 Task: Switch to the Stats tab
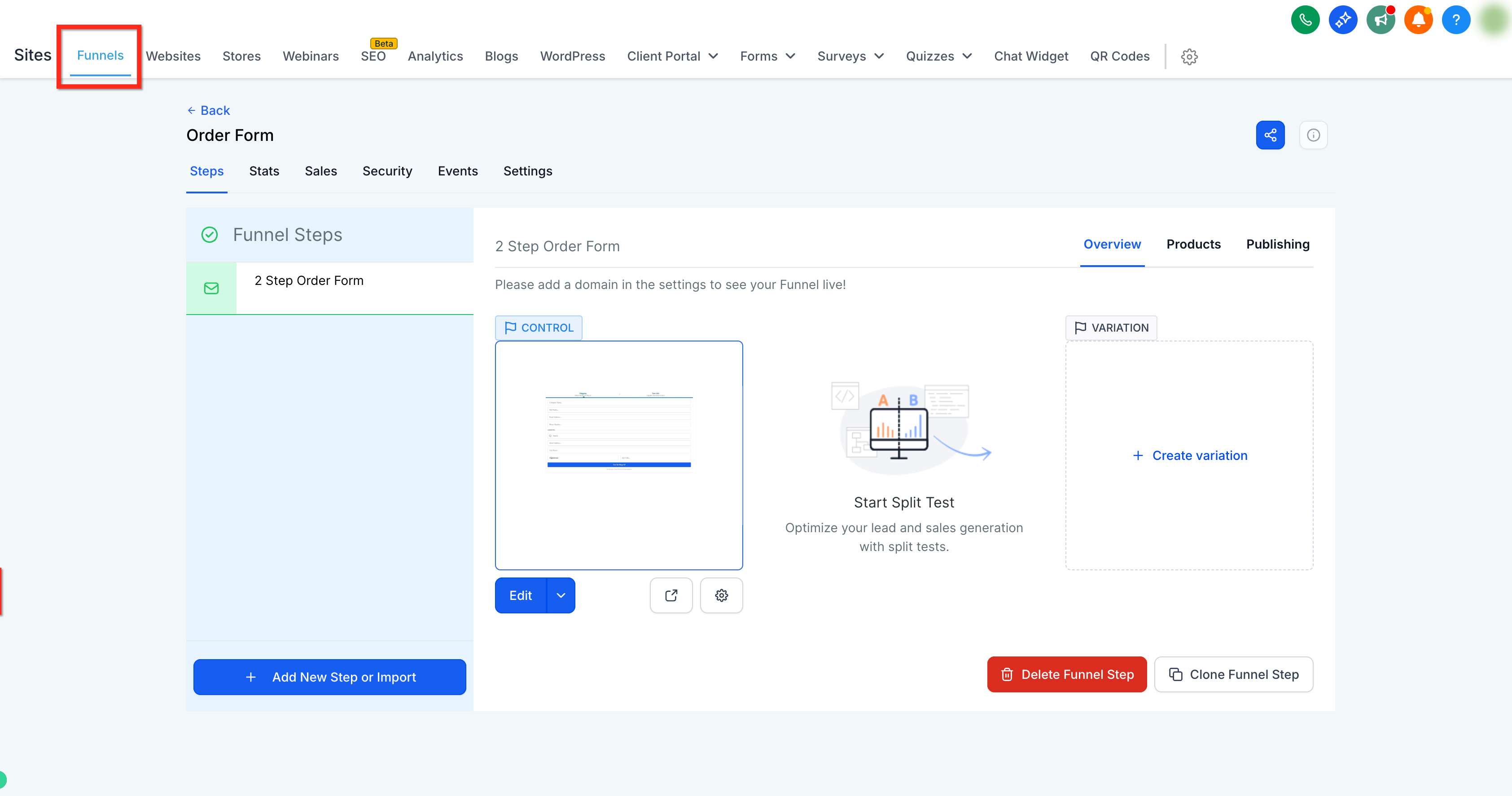click(264, 171)
